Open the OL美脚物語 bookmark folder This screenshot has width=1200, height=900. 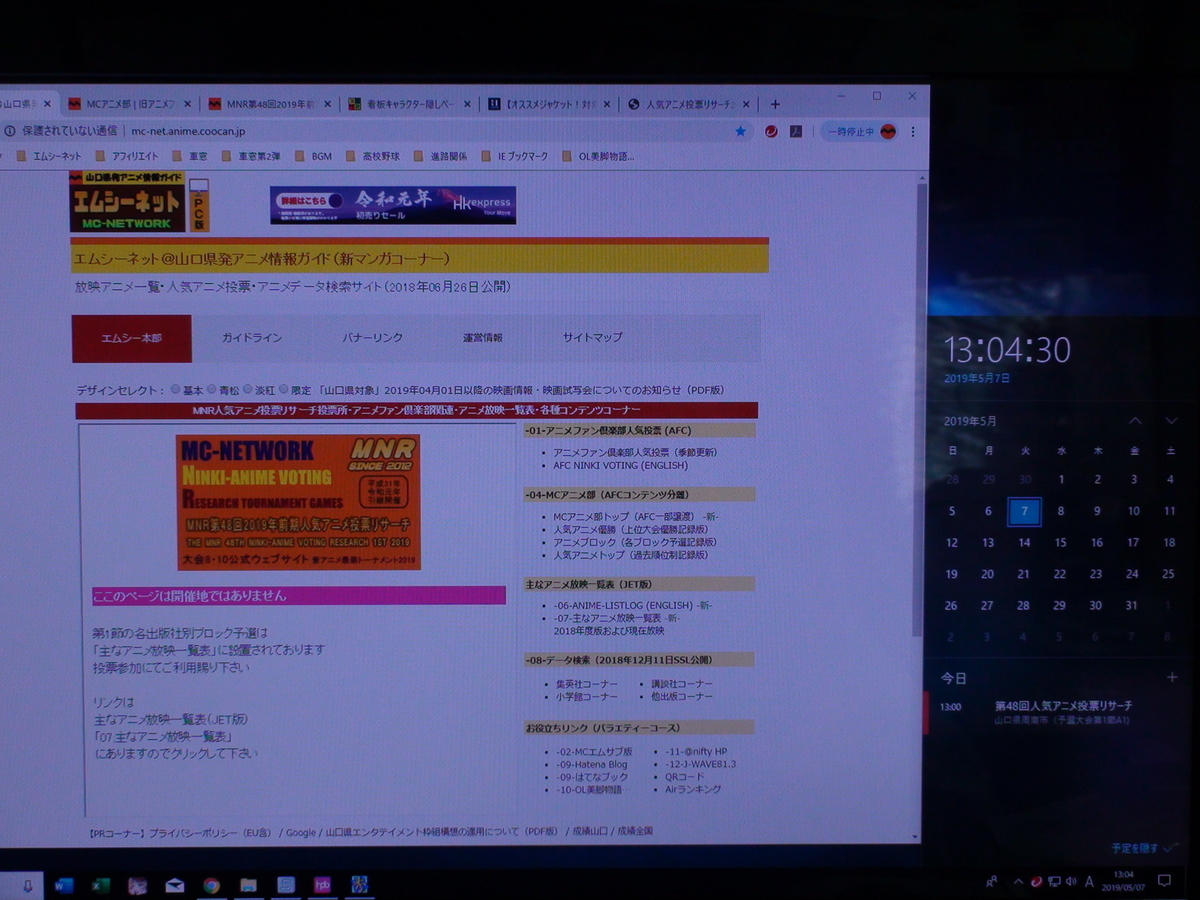598,156
